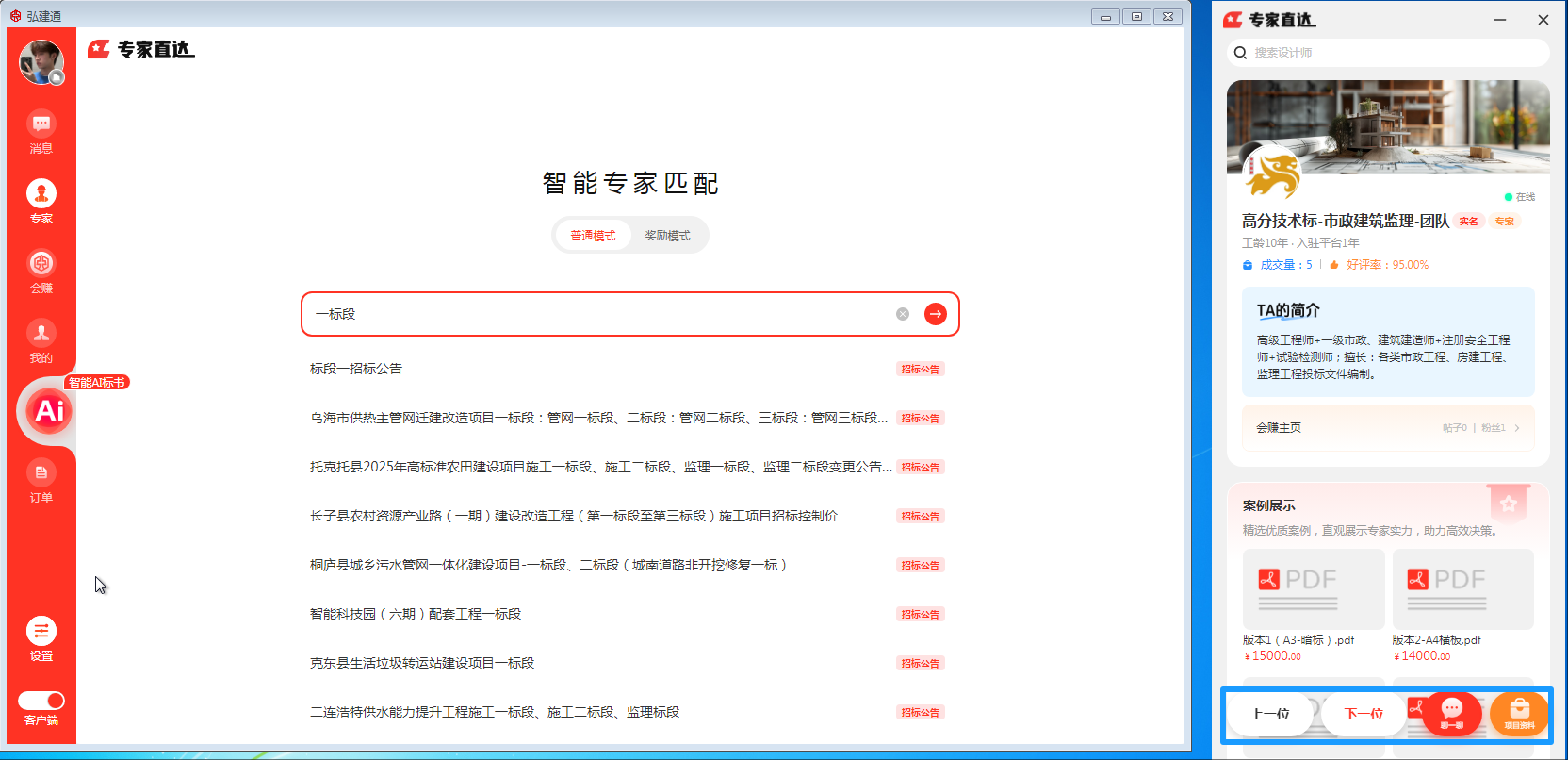Viewport: 1568px width, 760px height.
Task: Click the 好评率：95.00% stat
Action: click(1379, 265)
